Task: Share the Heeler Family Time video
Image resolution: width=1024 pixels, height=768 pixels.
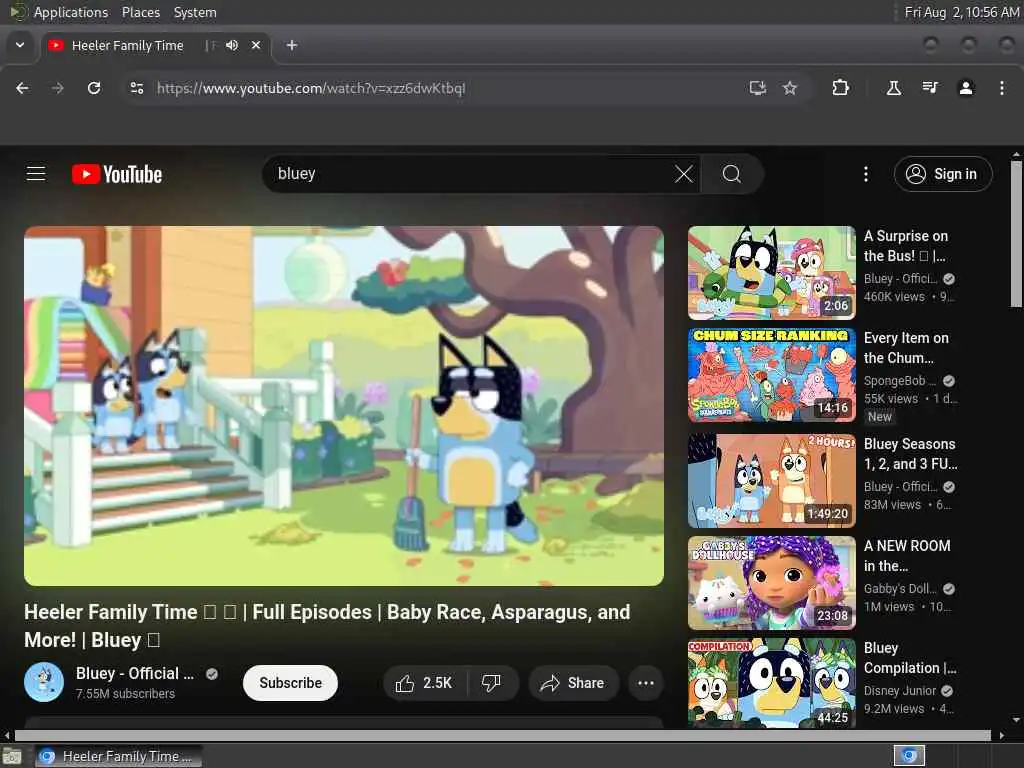Action: 573,683
